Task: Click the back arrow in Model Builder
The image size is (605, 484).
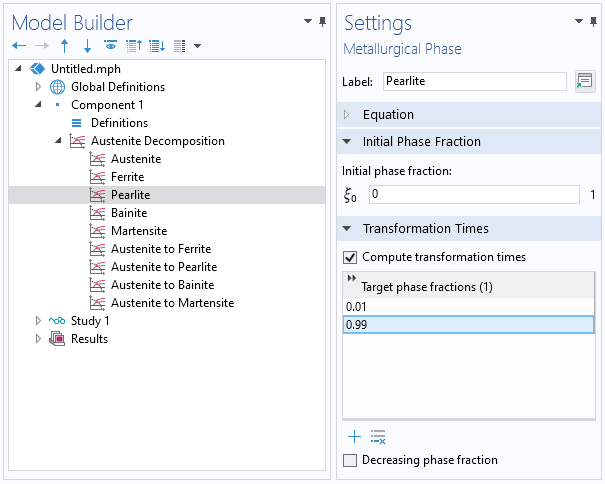Action: pyautogui.click(x=19, y=46)
